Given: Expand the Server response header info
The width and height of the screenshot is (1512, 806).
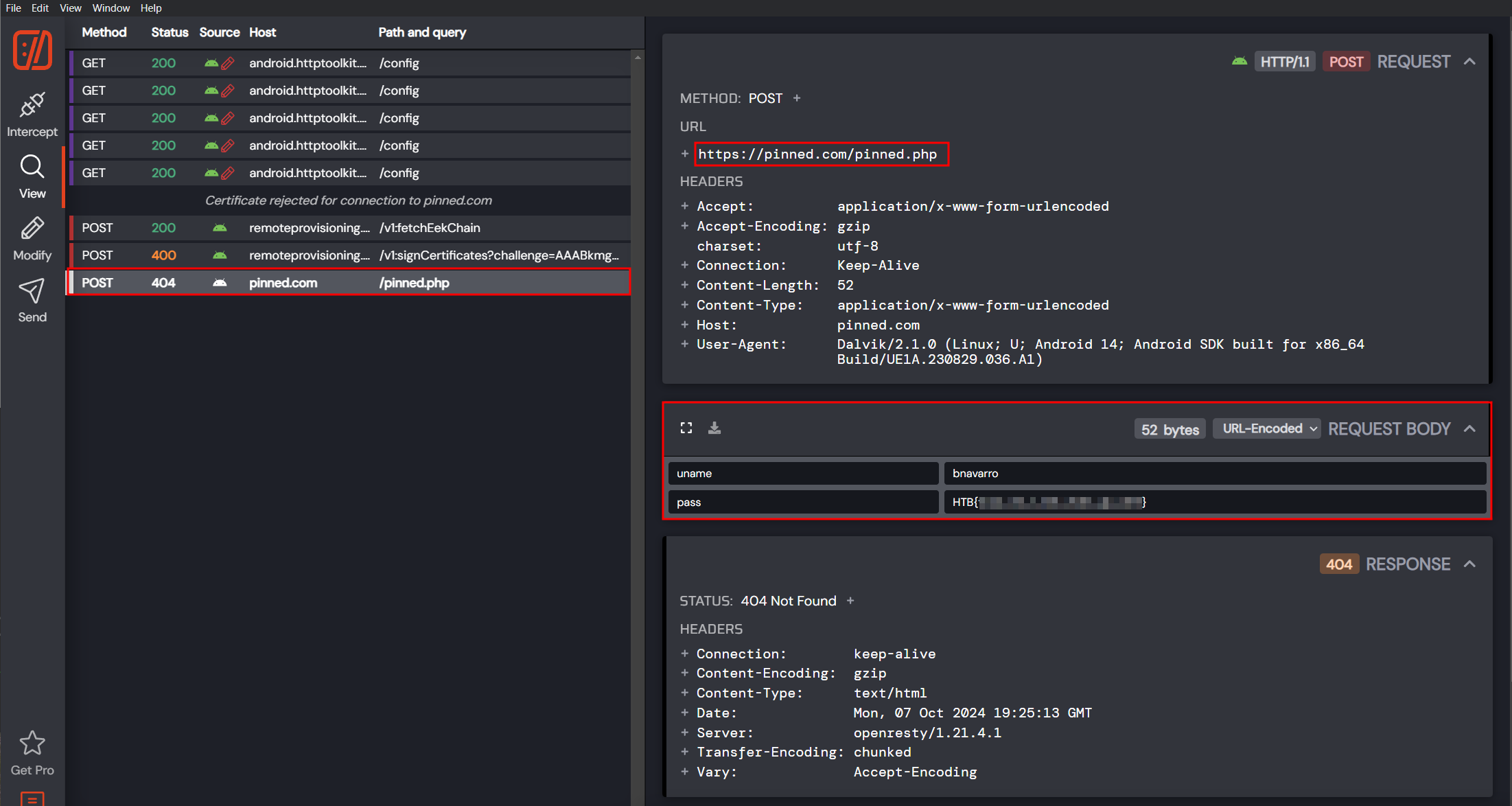Looking at the screenshot, I should (684, 733).
